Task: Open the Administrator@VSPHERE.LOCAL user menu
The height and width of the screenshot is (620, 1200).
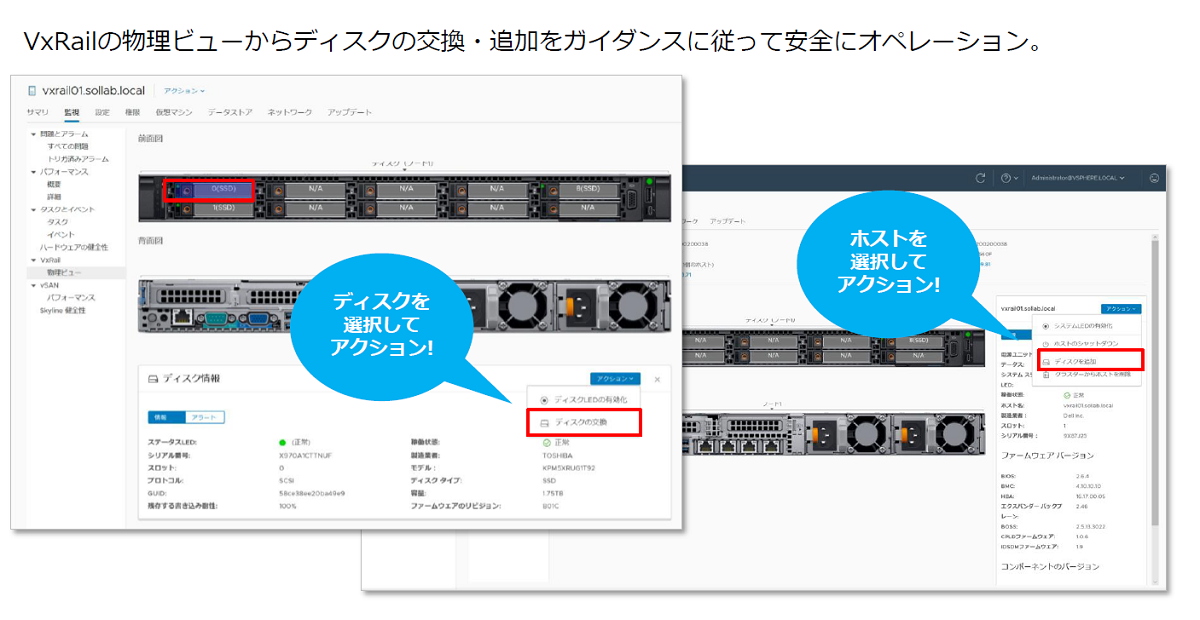Action: coord(1077,178)
